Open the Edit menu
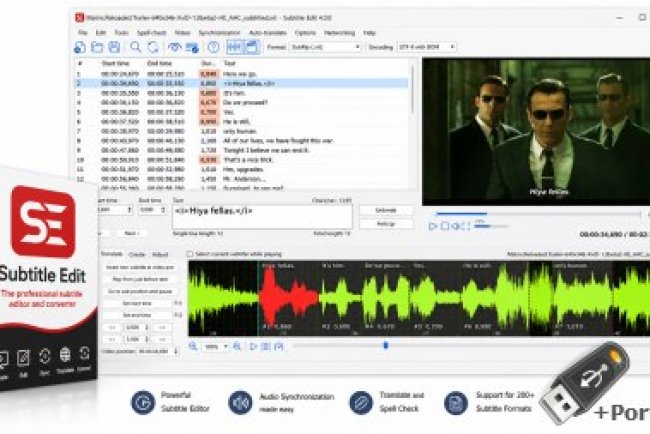Screen dimensions: 650x434 (101, 33)
